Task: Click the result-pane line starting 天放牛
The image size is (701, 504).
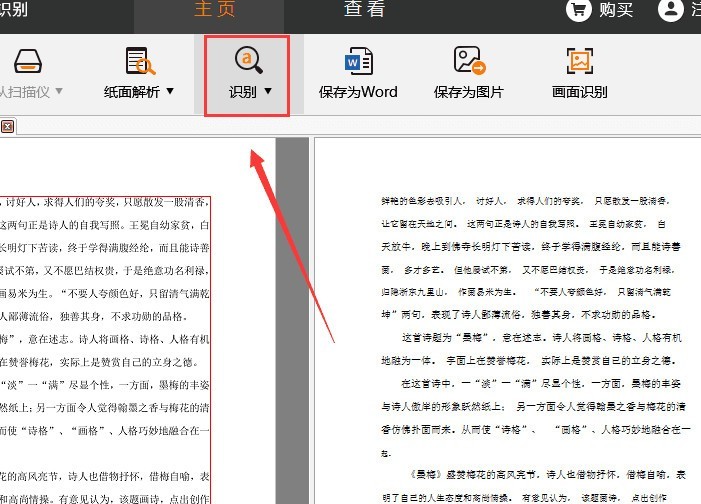Action: 531,247
